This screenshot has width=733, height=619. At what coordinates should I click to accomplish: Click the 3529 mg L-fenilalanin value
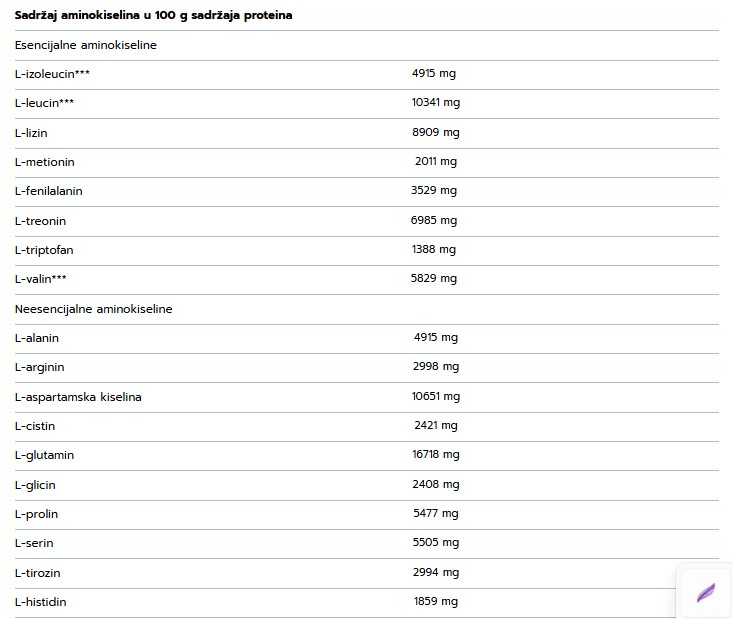point(435,191)
